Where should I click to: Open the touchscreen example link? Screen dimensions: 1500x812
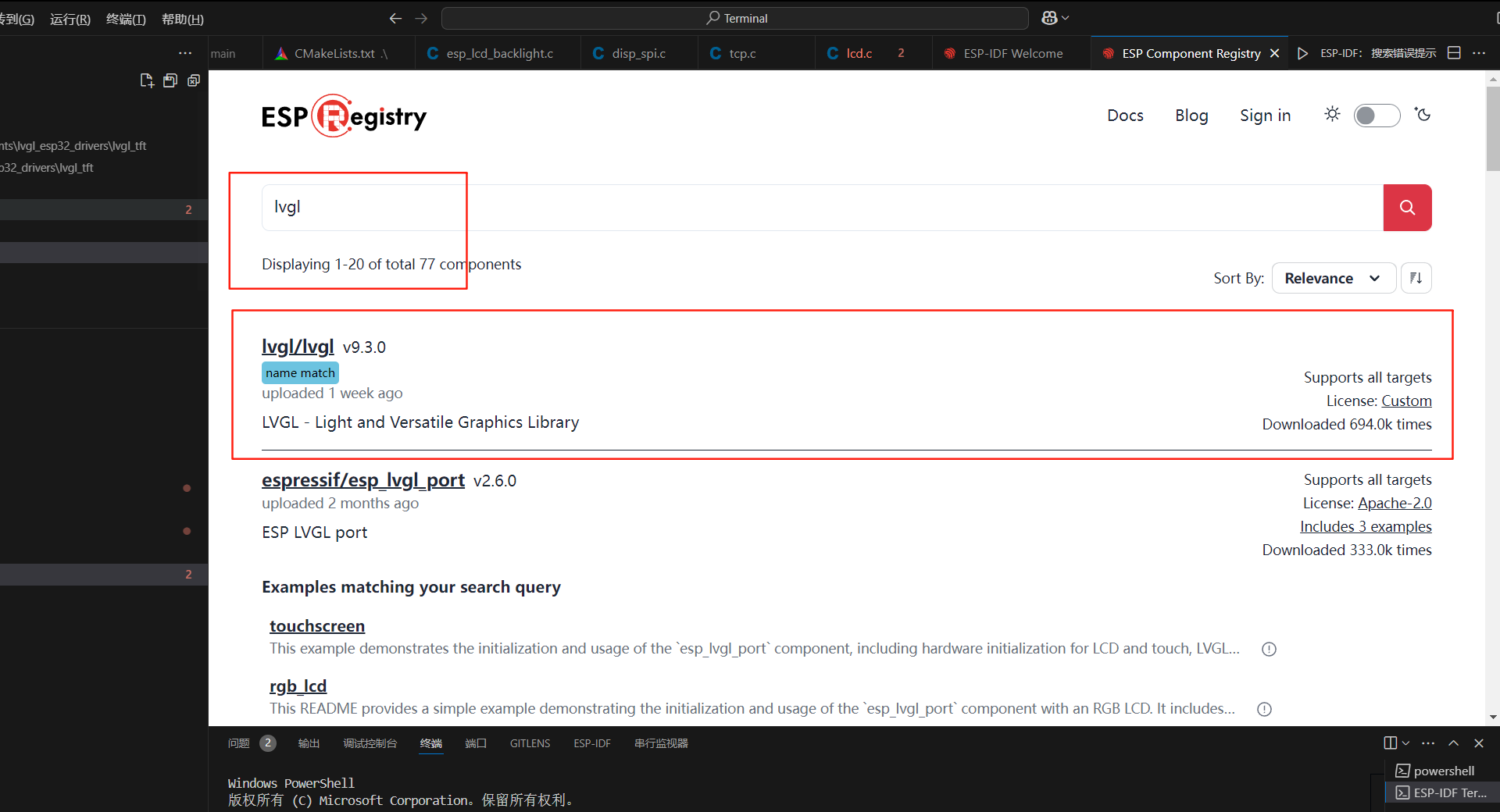[317, 626]
